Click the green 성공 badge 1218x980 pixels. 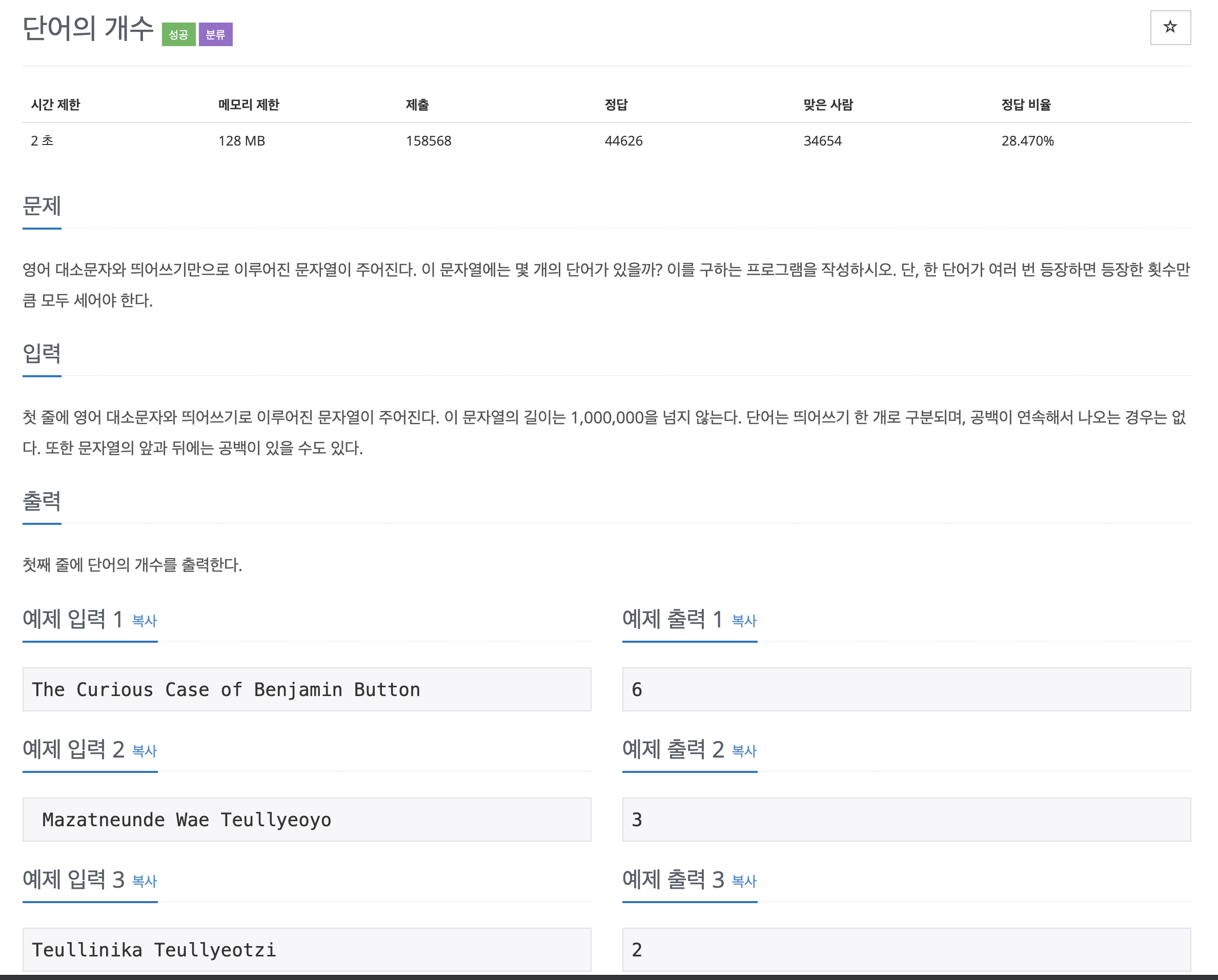pyautogui.click(x=178, y=34)
